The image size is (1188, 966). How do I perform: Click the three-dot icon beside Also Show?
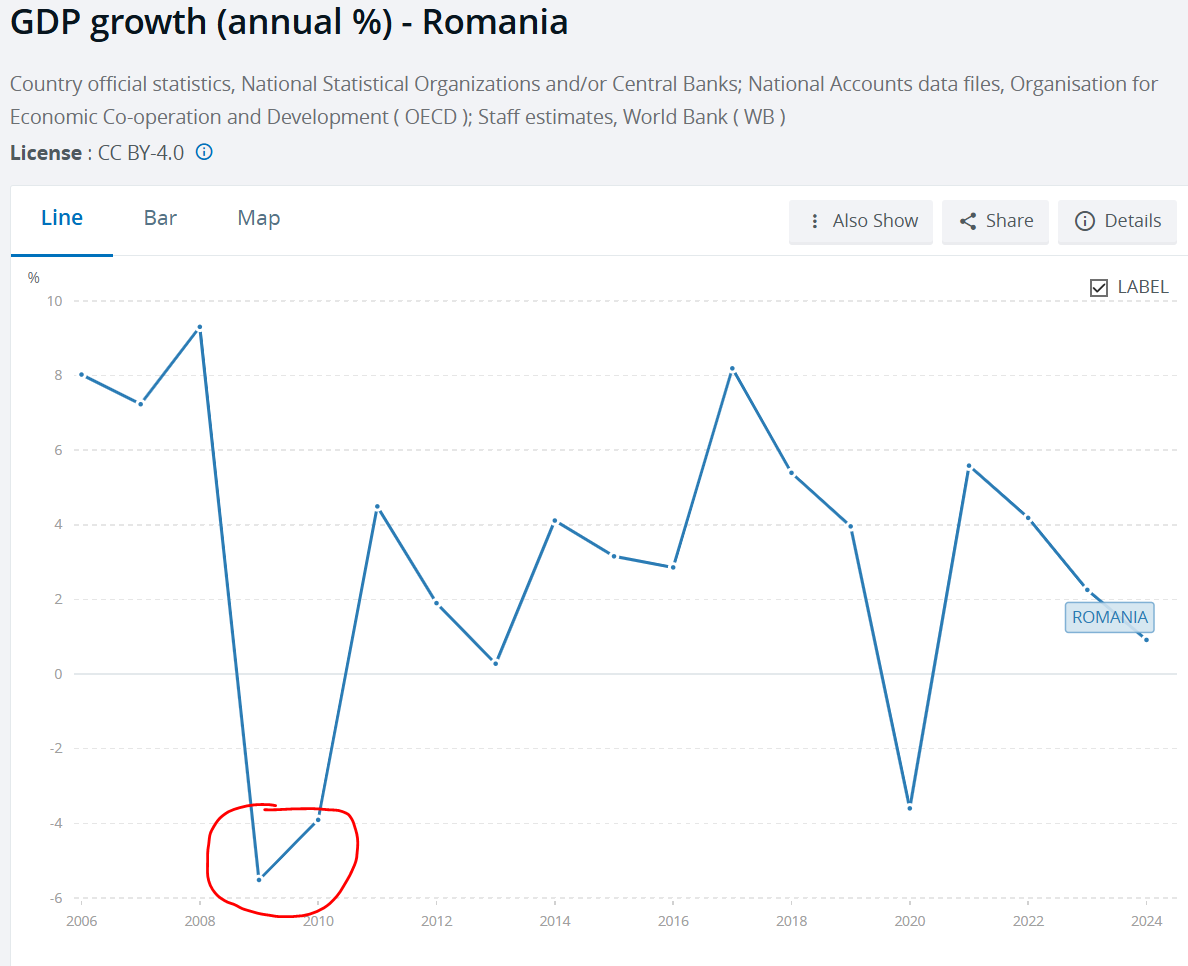point(814,221)
